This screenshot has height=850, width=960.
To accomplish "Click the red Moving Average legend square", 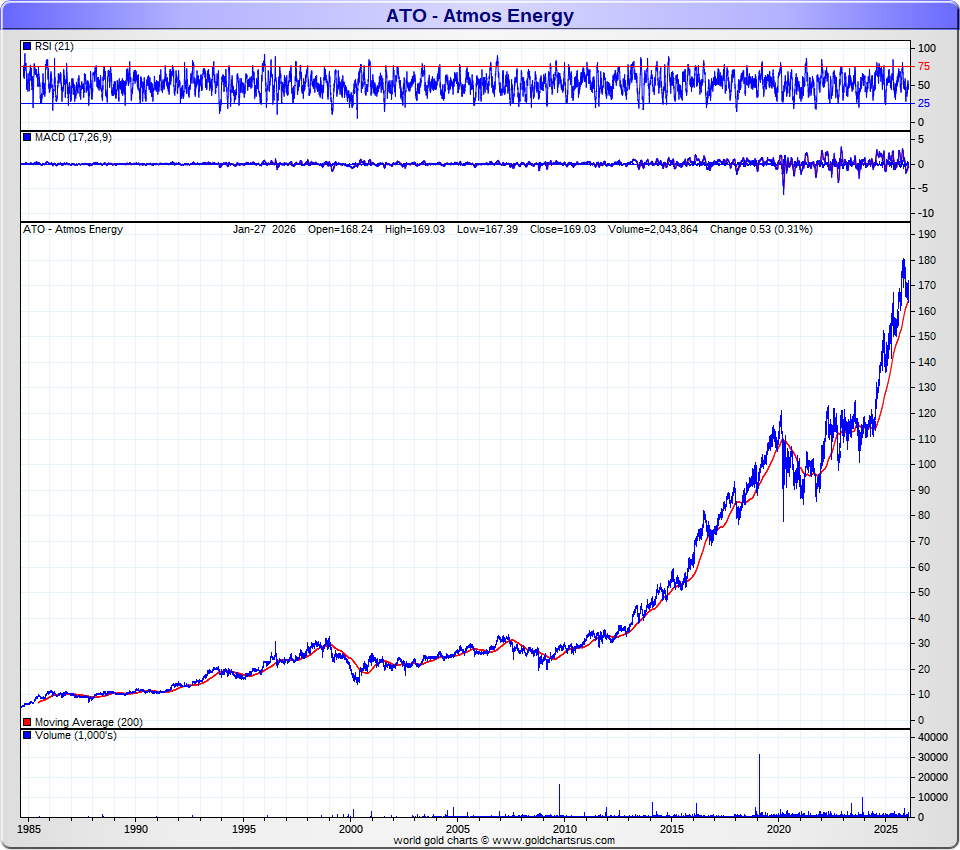I will (27, 722).
